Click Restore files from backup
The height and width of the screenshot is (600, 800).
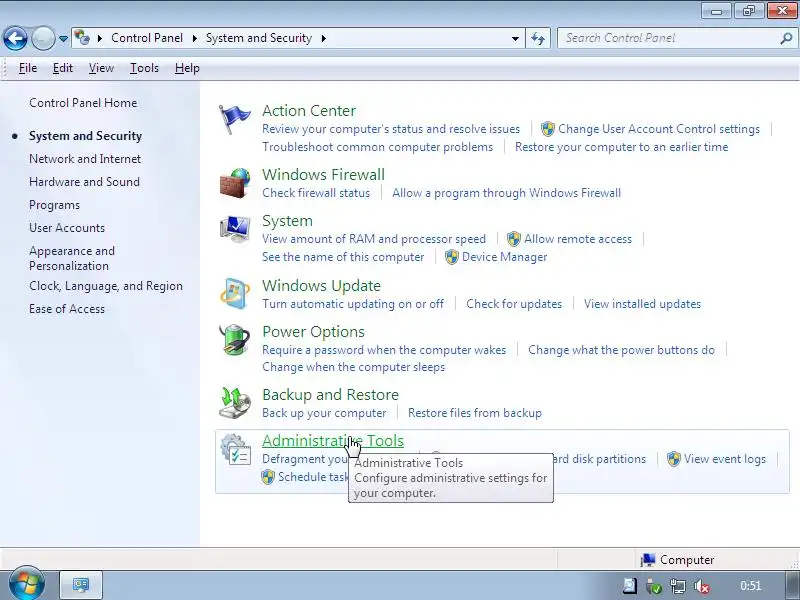[475, 413]
